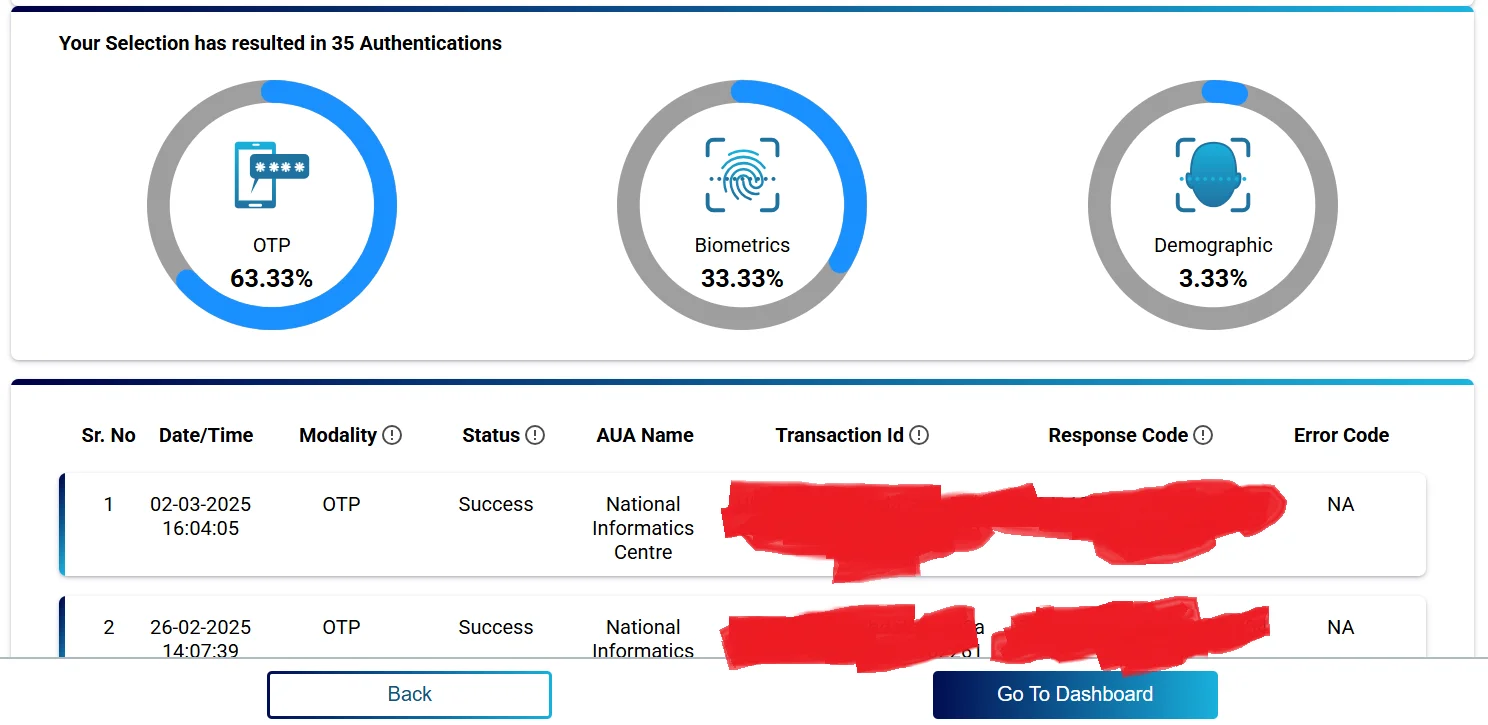Select the Sr. No column header

(x=108, y=435)
